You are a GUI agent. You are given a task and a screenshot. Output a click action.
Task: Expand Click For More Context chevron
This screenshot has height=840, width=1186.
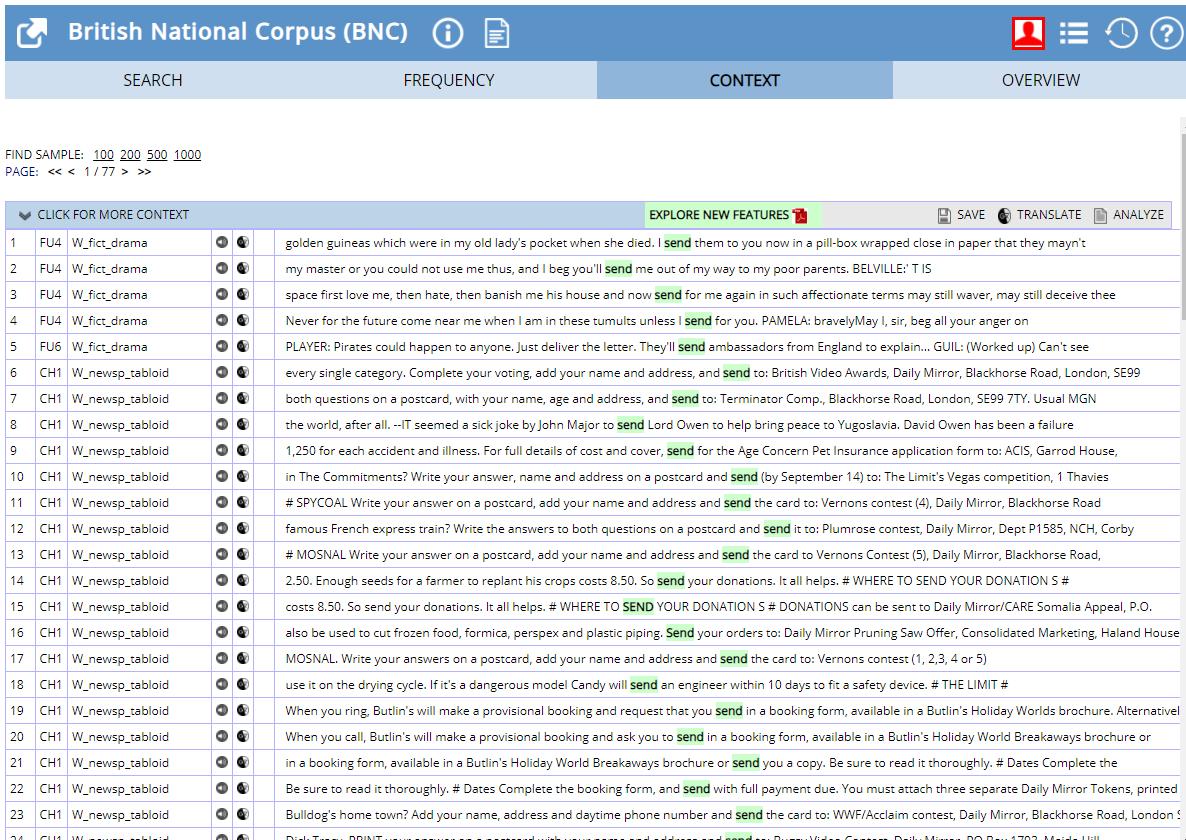[24, 215]
